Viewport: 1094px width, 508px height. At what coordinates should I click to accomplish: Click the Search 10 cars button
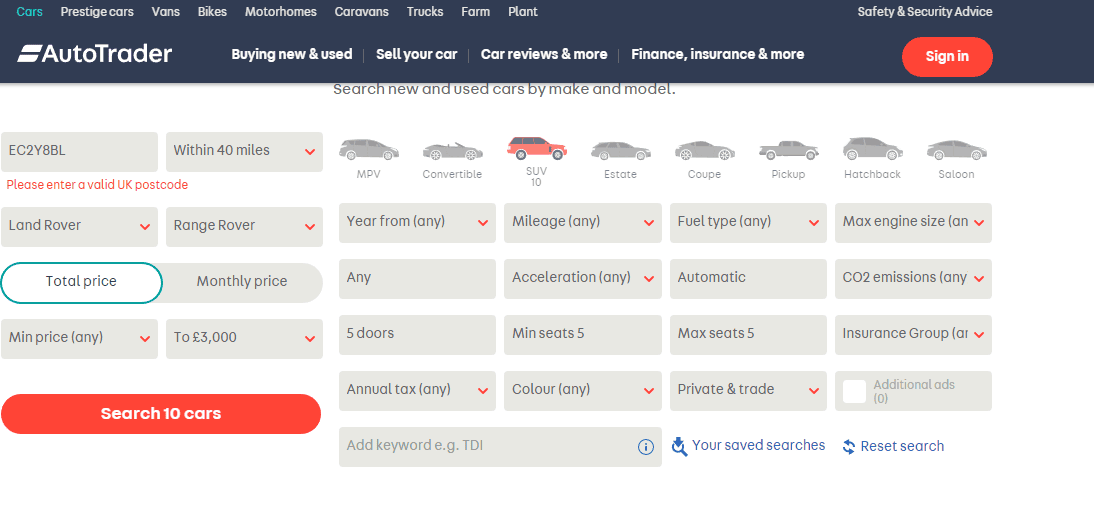[x=161, y=414]
